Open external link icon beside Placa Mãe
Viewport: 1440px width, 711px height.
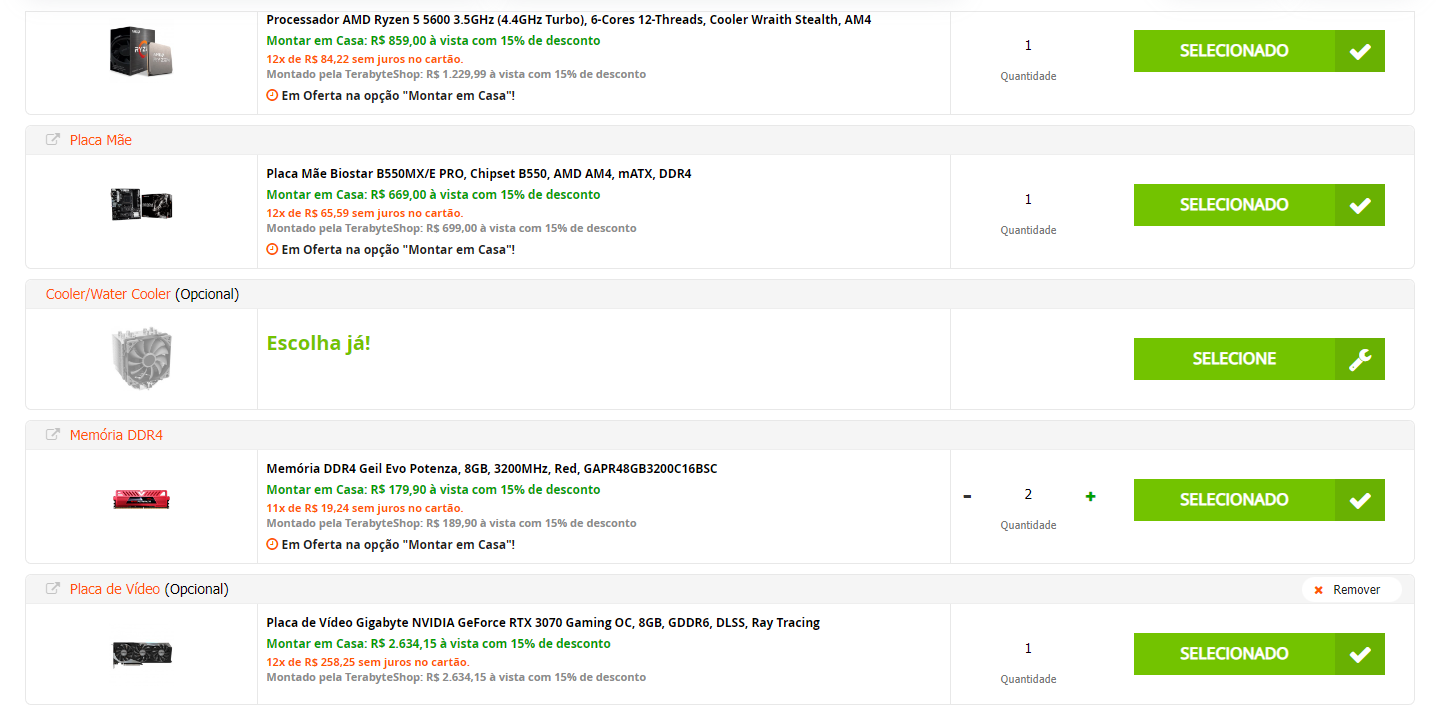point(53,140)
